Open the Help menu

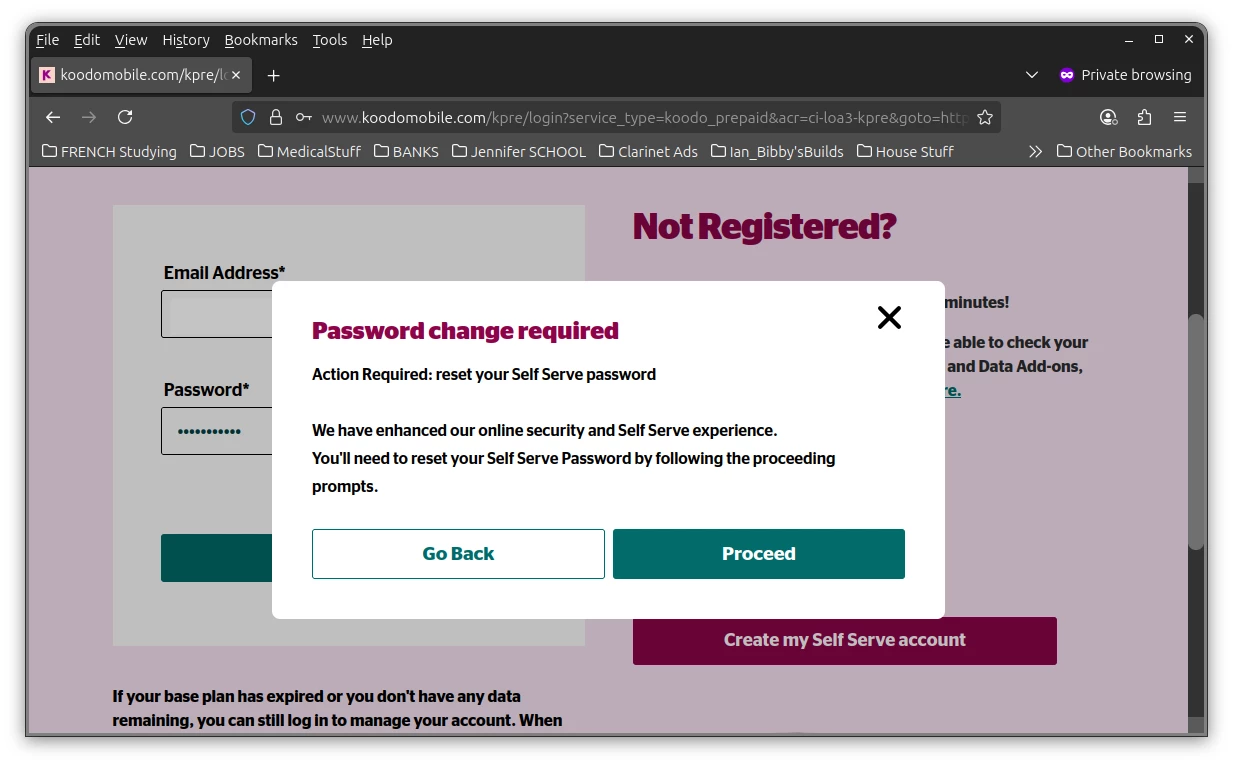377,40
